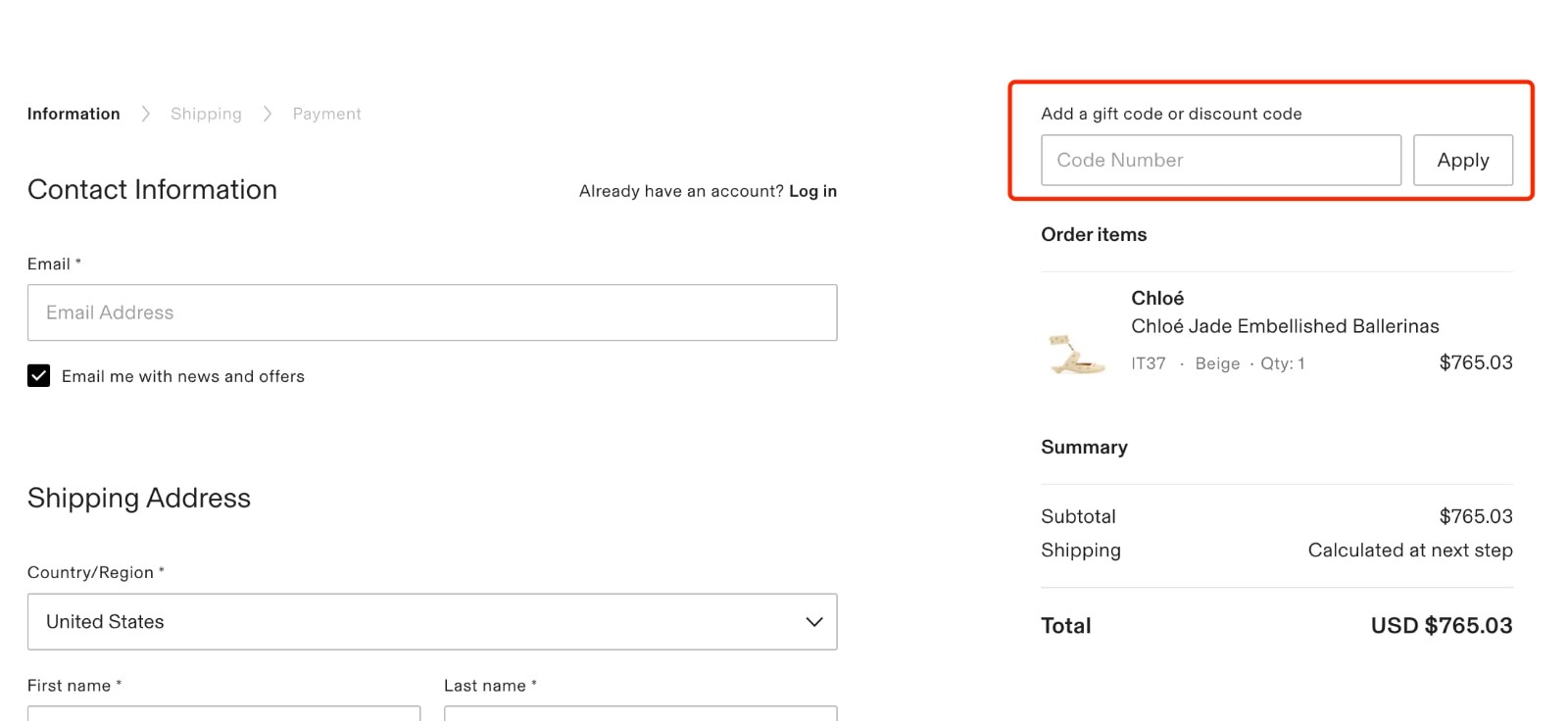Select the Shipping step in the breadcrumb
Image resolution: width=1568 pixels, height=721 pixels.
pyautogui.click(x=206, y=114)
